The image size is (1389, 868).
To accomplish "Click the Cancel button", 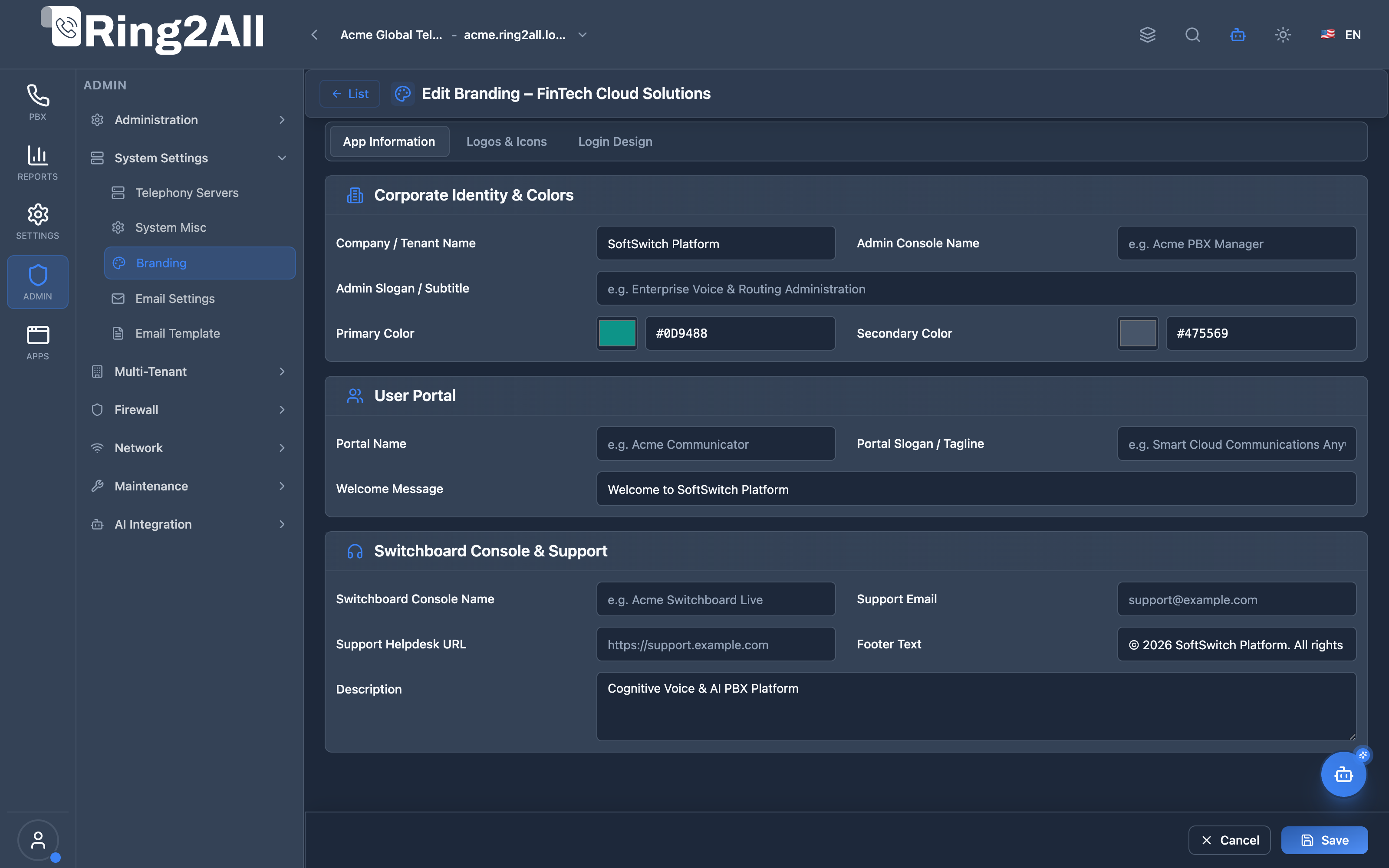I will point(1229,841).
